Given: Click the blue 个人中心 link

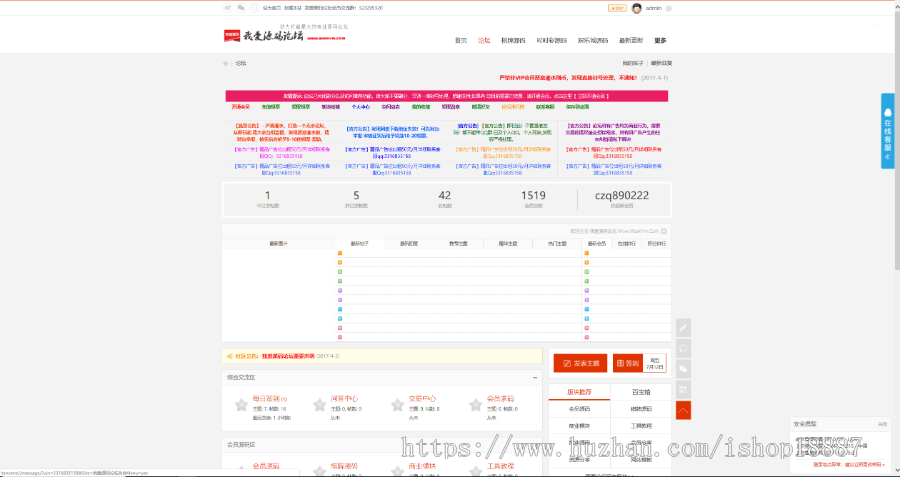Looking at the screenshot, I should (360, 107).
